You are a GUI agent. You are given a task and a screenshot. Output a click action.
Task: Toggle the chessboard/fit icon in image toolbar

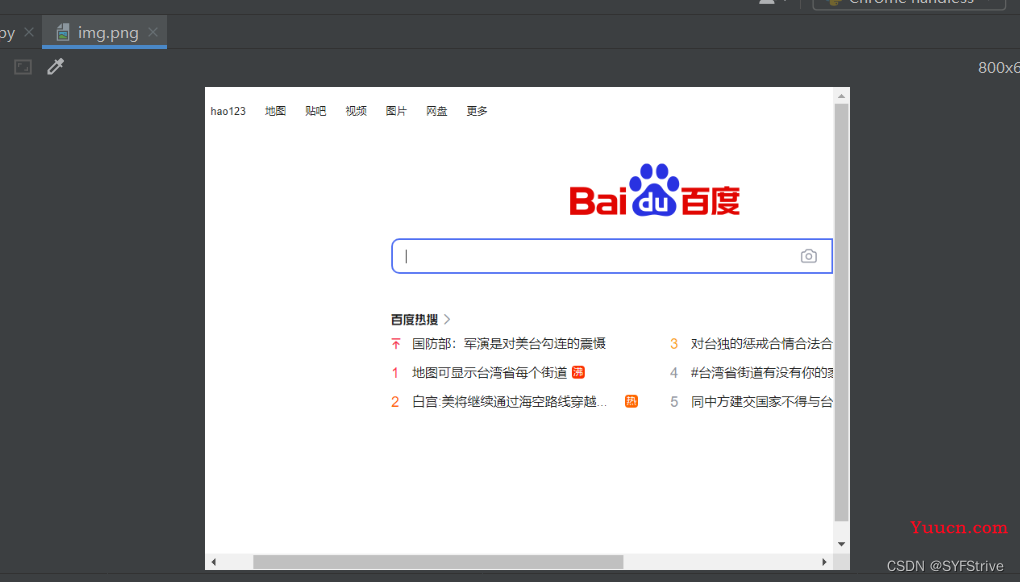point(23,67)
